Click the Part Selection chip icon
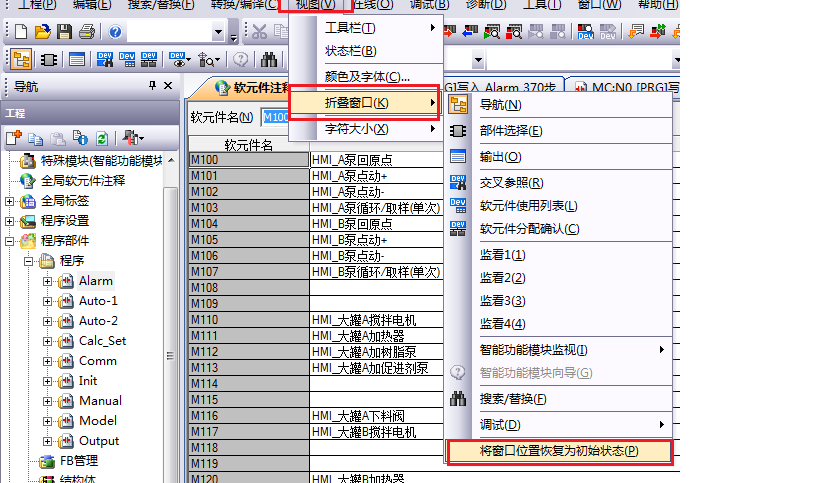The image size is (819, 483). click(x=47, y=59)
